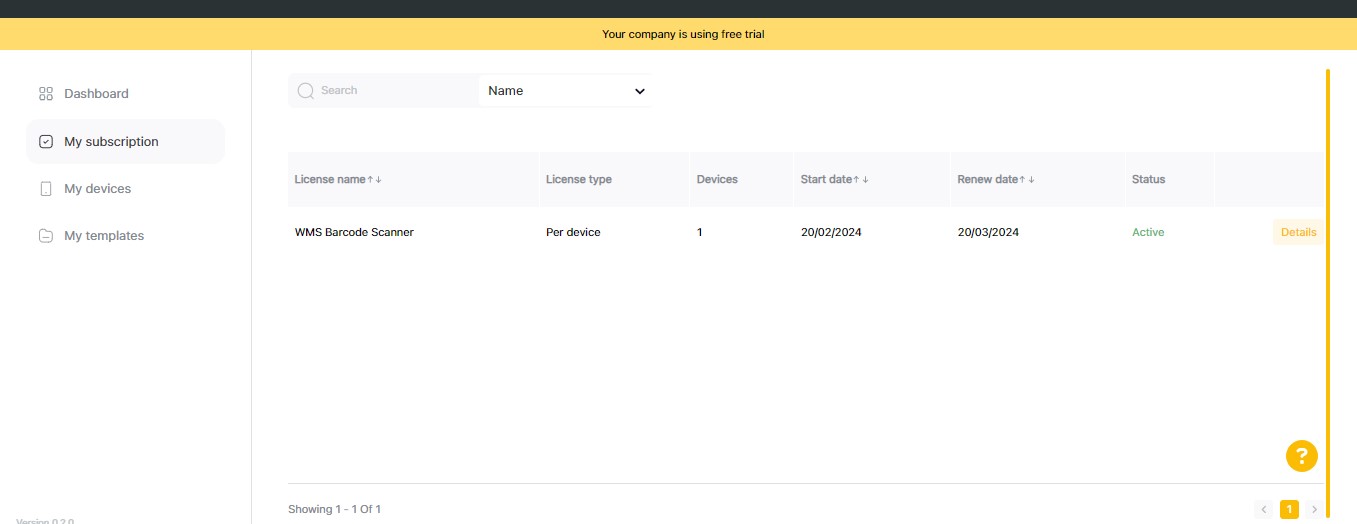Screen dimensions: 1357x524
Task: Go to next page arrow
Action: (1314, 510)
